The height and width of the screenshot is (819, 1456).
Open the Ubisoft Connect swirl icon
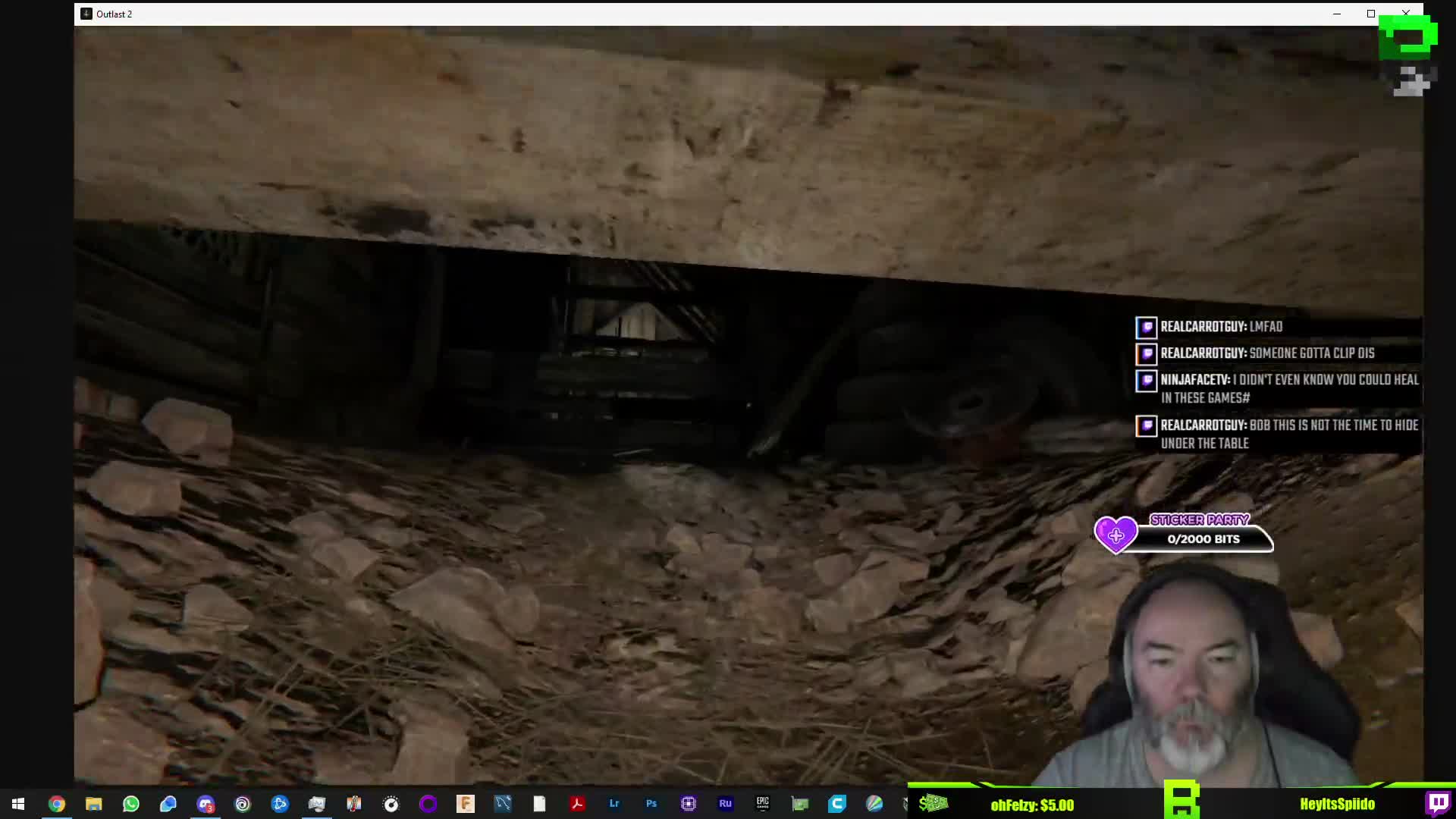pos(243,804)
